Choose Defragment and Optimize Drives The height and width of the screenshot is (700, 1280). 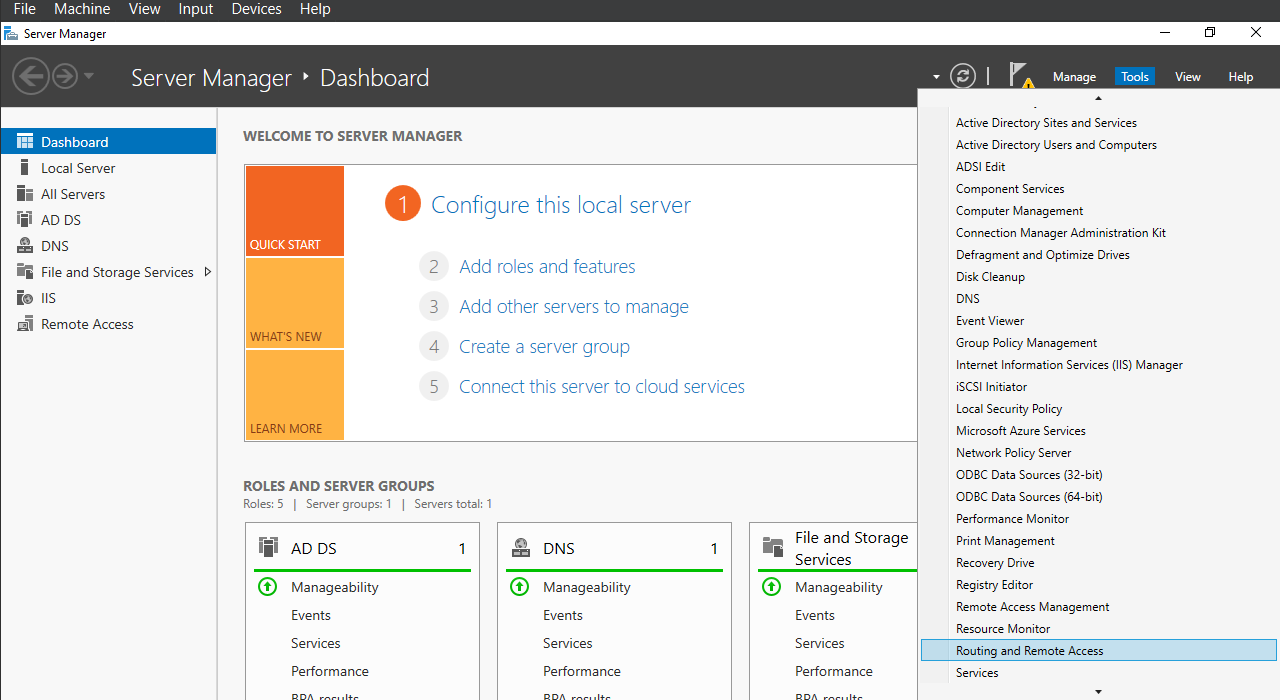pyautogui.click(x=1098, y=255)
